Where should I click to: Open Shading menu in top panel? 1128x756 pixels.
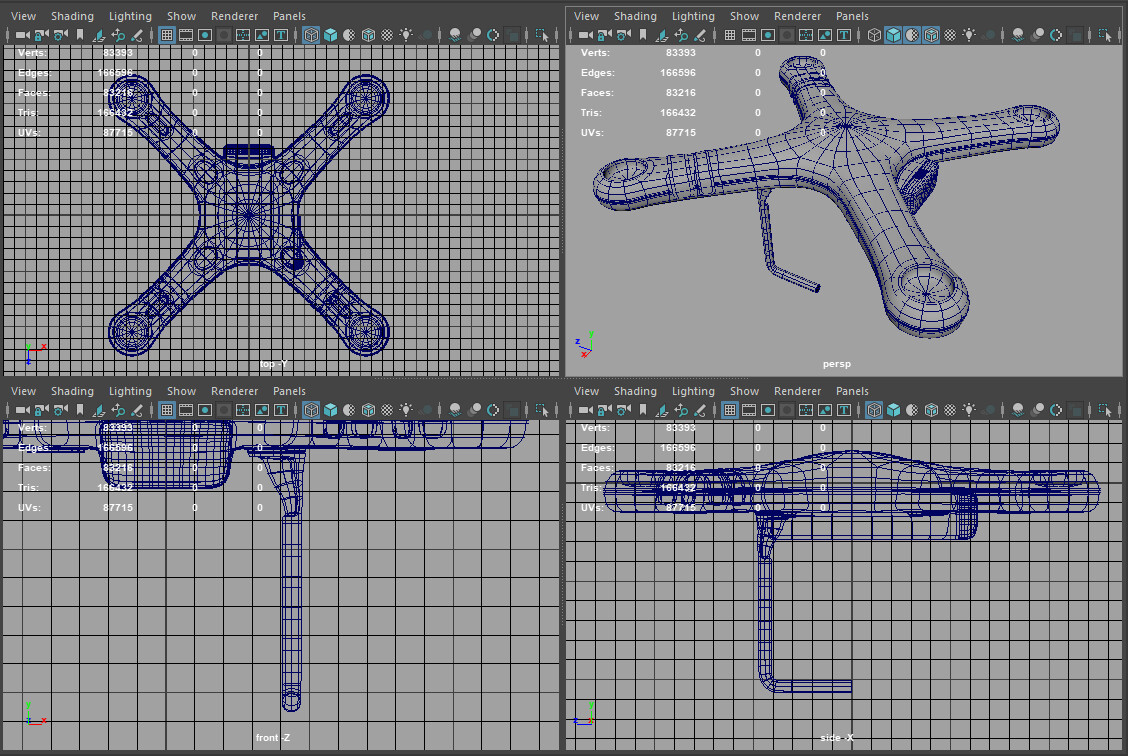click(72, 16)
